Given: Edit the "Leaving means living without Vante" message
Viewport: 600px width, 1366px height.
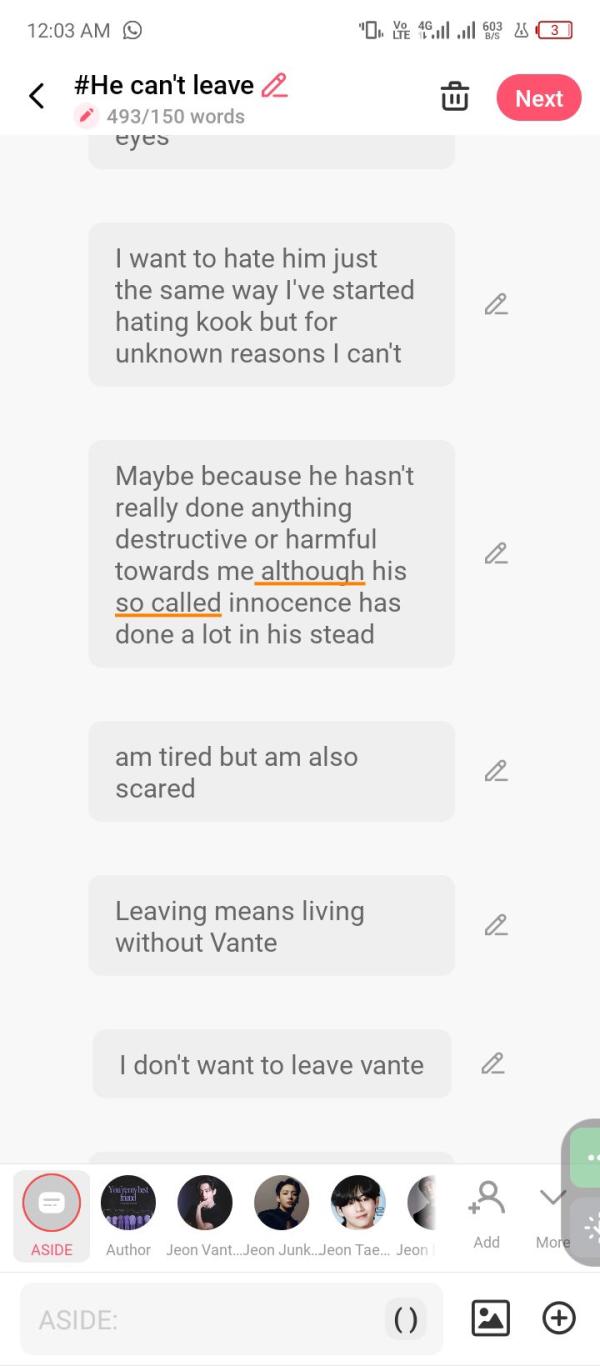Looking at the screenshot, I should coord(496,925).
